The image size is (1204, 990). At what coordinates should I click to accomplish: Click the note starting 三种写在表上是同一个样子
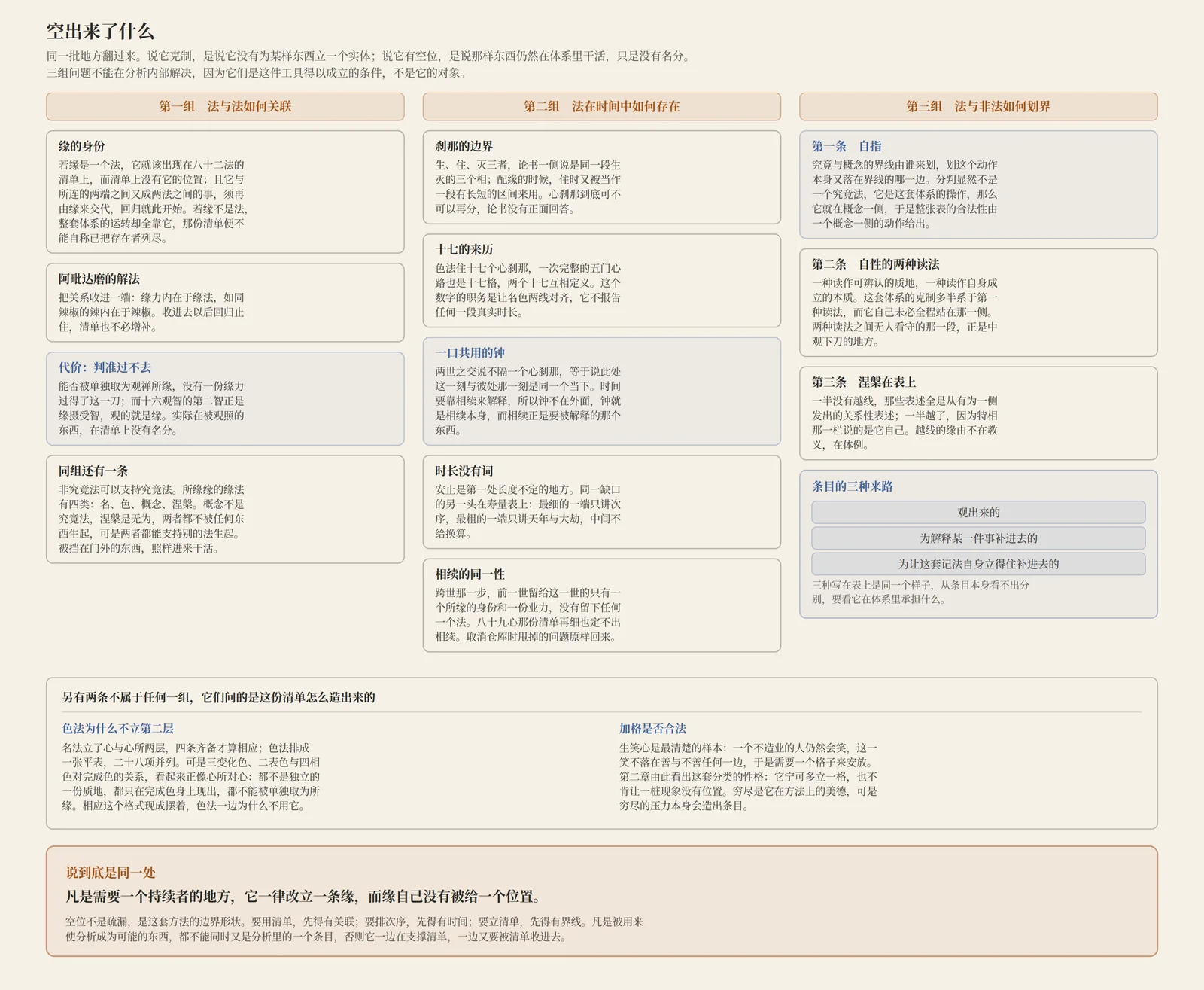coord(921,592)
